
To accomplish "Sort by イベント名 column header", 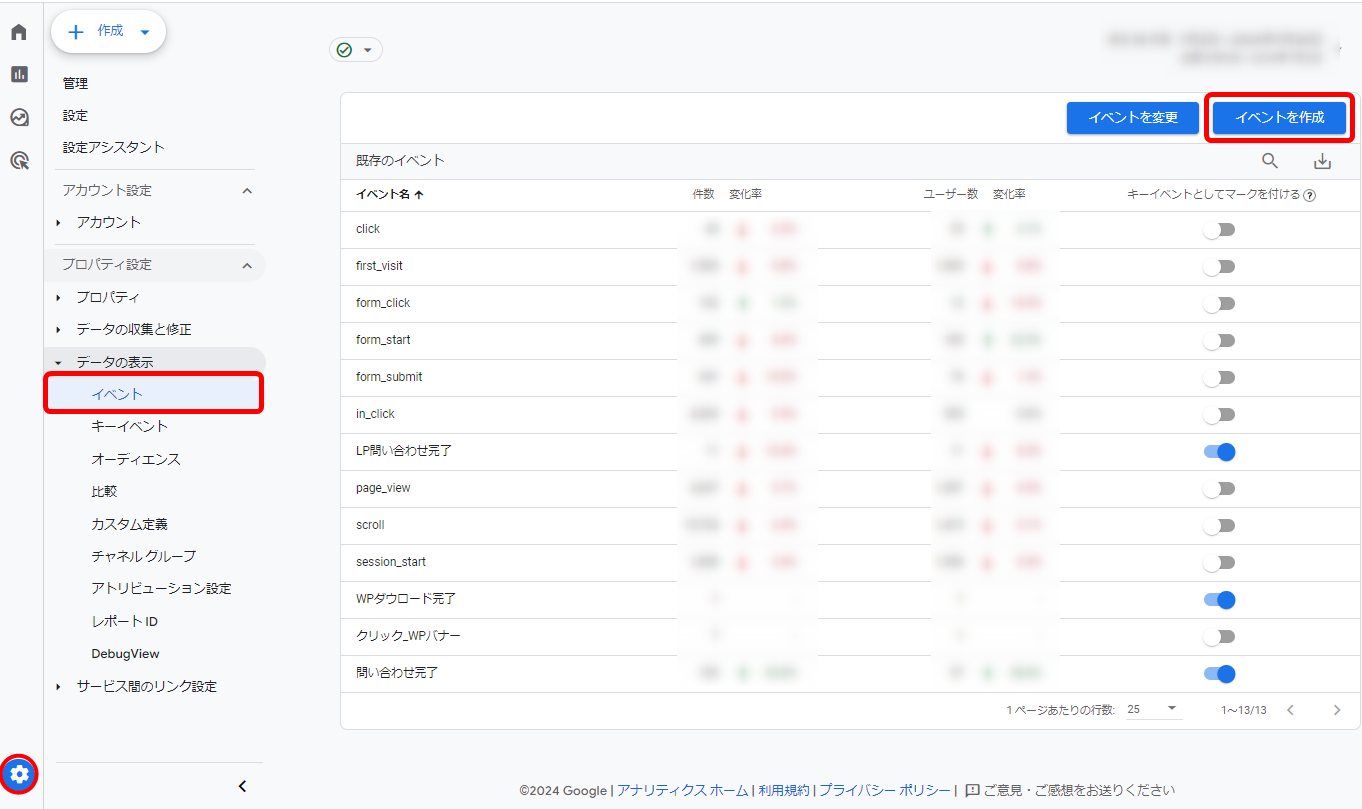I will pos(390,196).
